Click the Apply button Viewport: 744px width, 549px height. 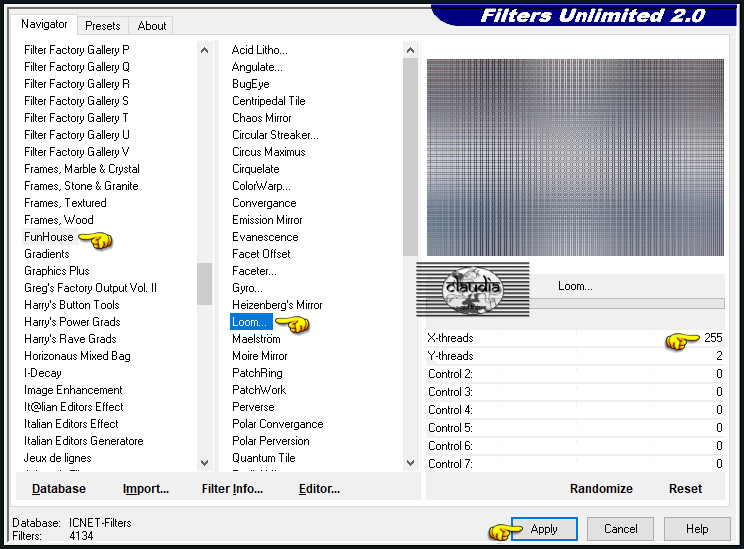coord(544,529)
